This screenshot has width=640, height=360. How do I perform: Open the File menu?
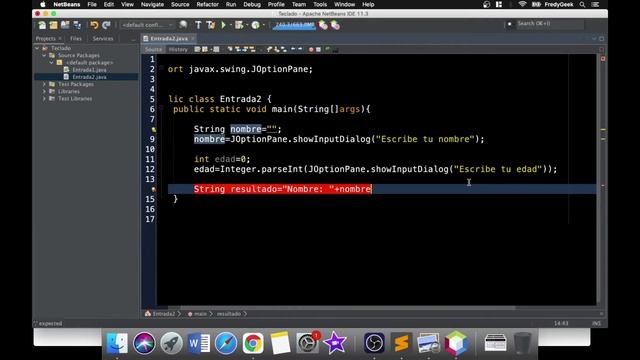92,4
